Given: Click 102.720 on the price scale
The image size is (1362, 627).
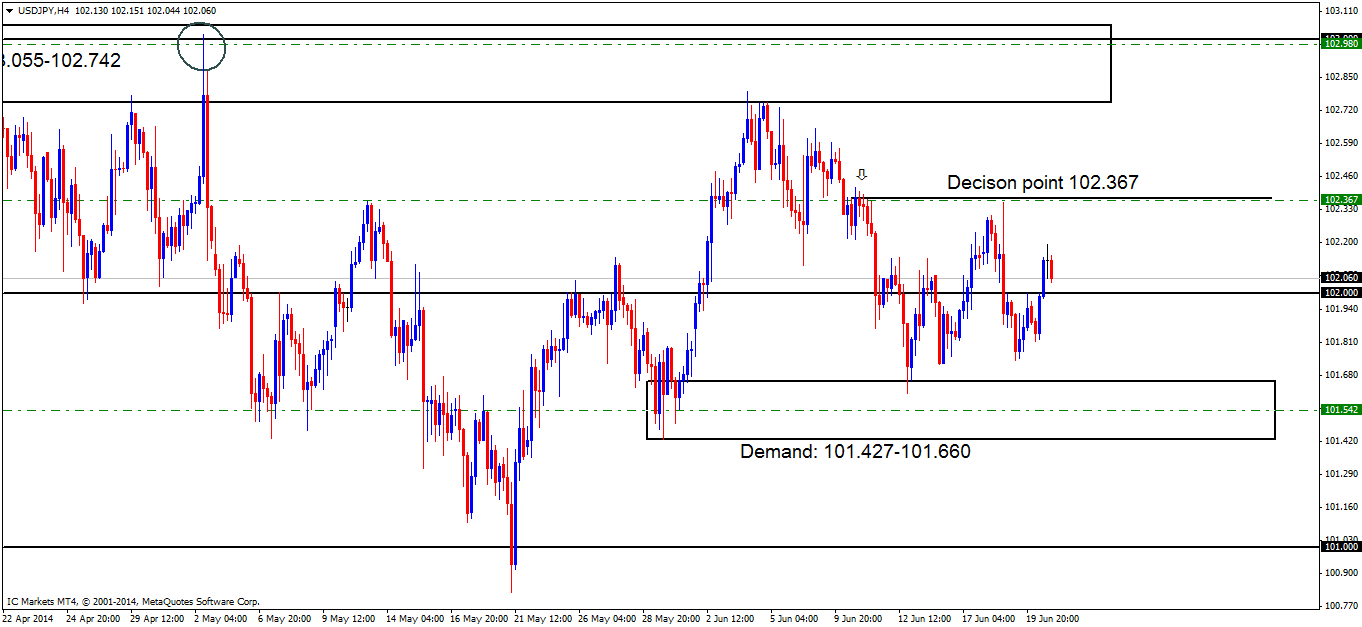Looking at the screenshot, I should click(x=1341, y=109).
